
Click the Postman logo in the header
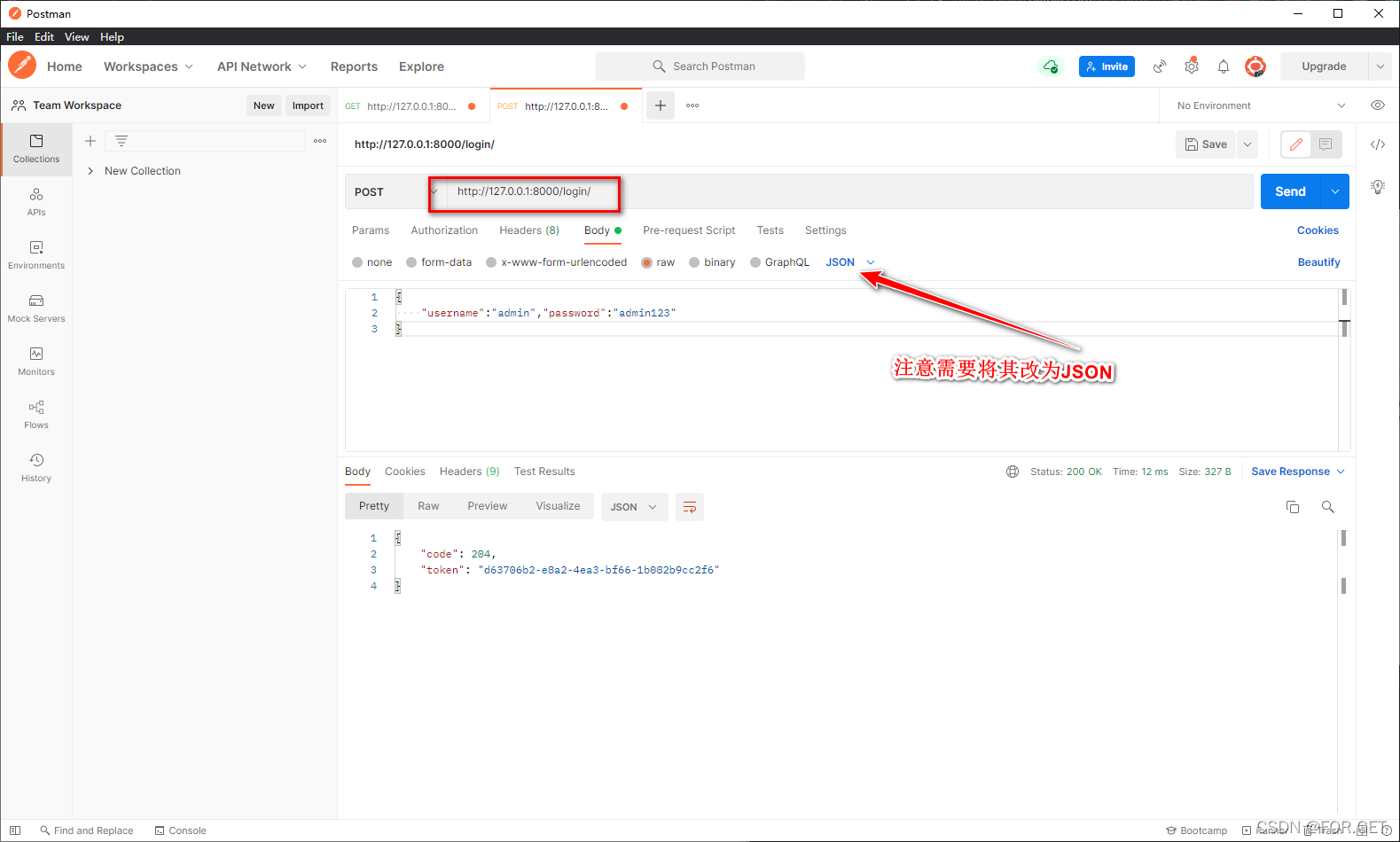[x=22, y=66]
